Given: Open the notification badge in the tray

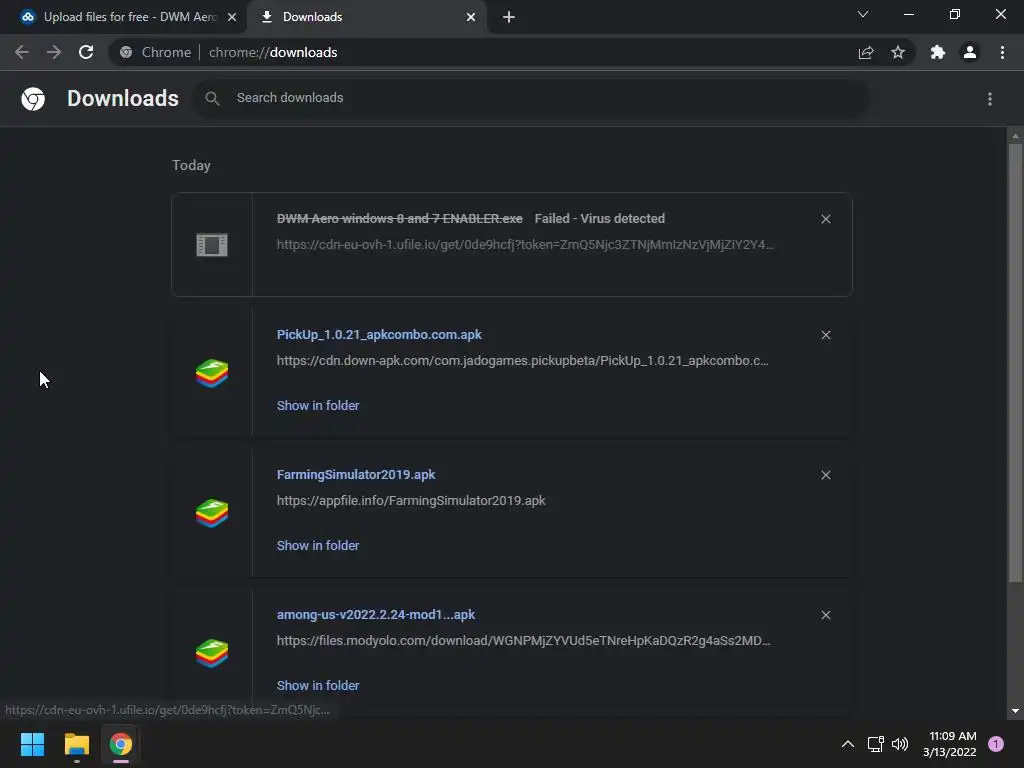Looking at the screenshot, I should [996, 744].
